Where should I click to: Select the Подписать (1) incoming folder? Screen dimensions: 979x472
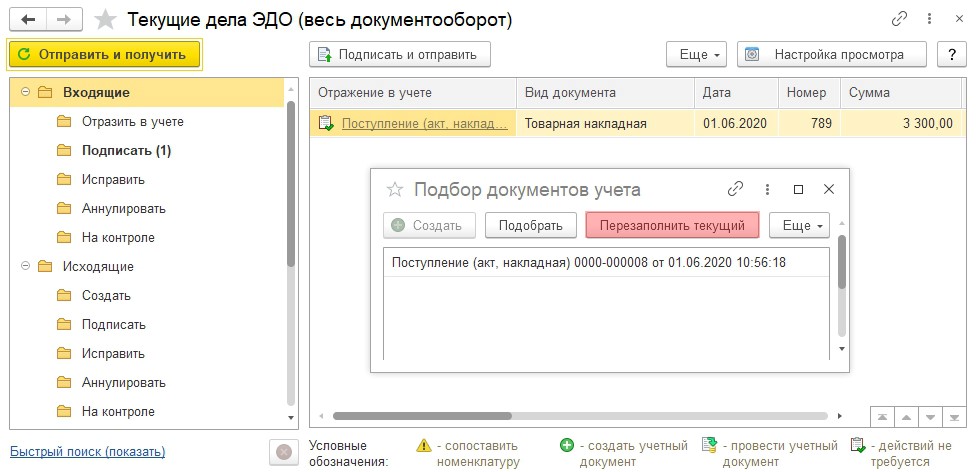(x=126, y=151)
